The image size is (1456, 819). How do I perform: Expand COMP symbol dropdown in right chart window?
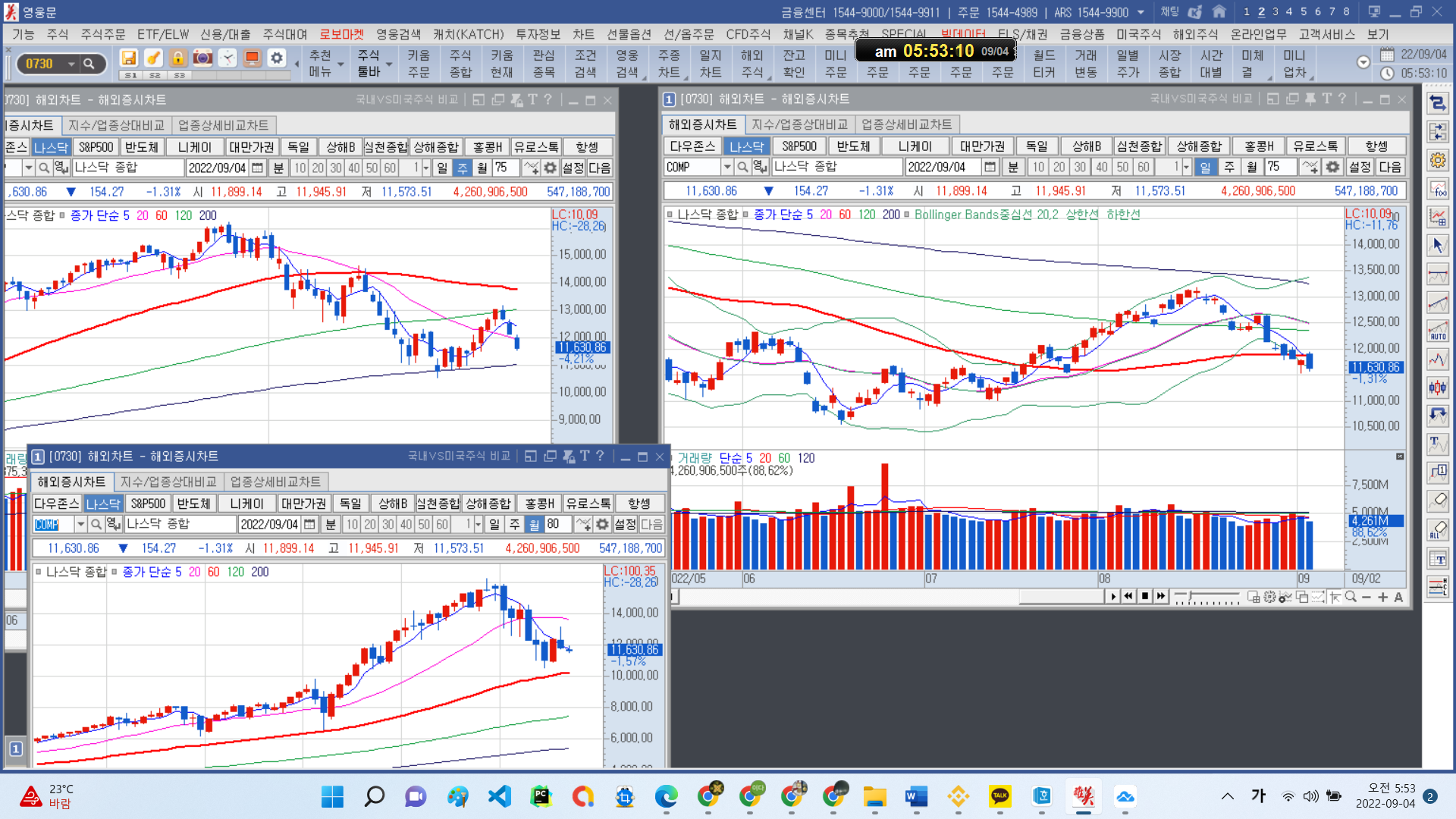coord(726,167)
